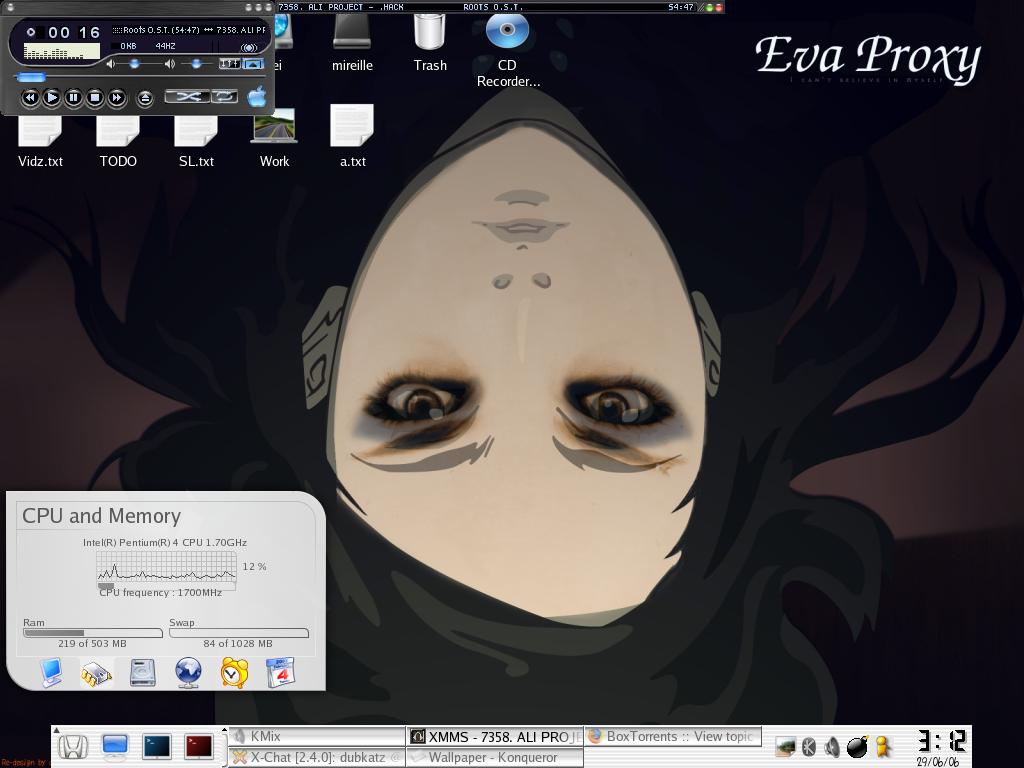Toggle the XMMS equalizer window
This screenshot has height=768, width=1024.
[230, 64]
